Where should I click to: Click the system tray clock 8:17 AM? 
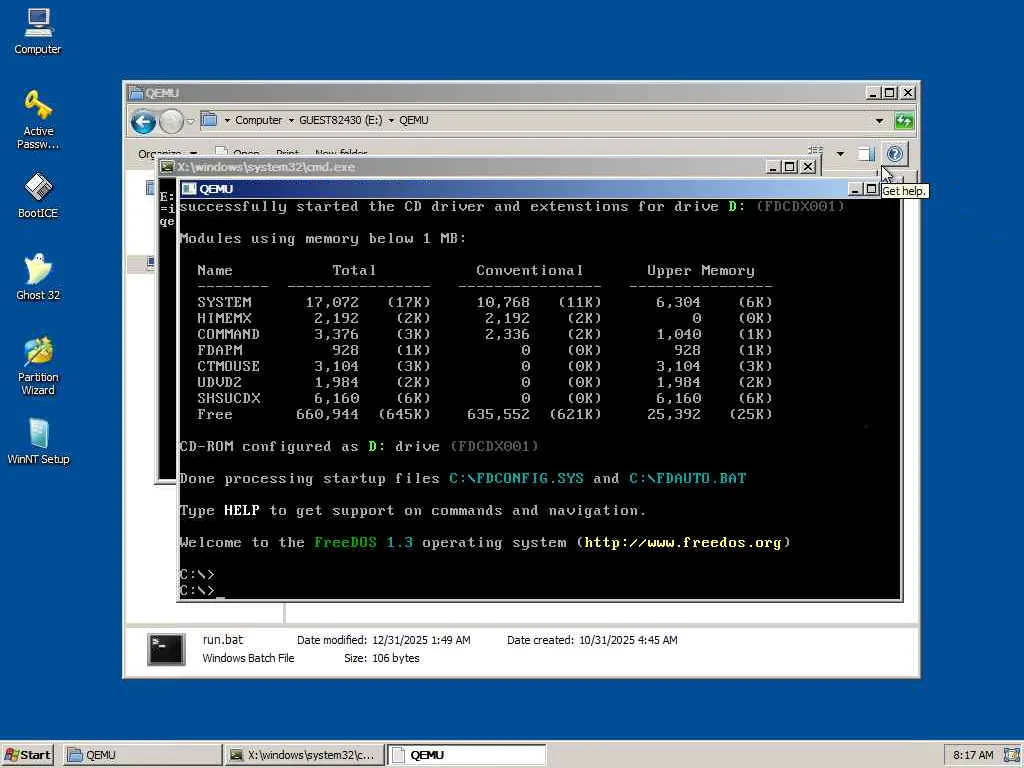[x=973, y=755]
